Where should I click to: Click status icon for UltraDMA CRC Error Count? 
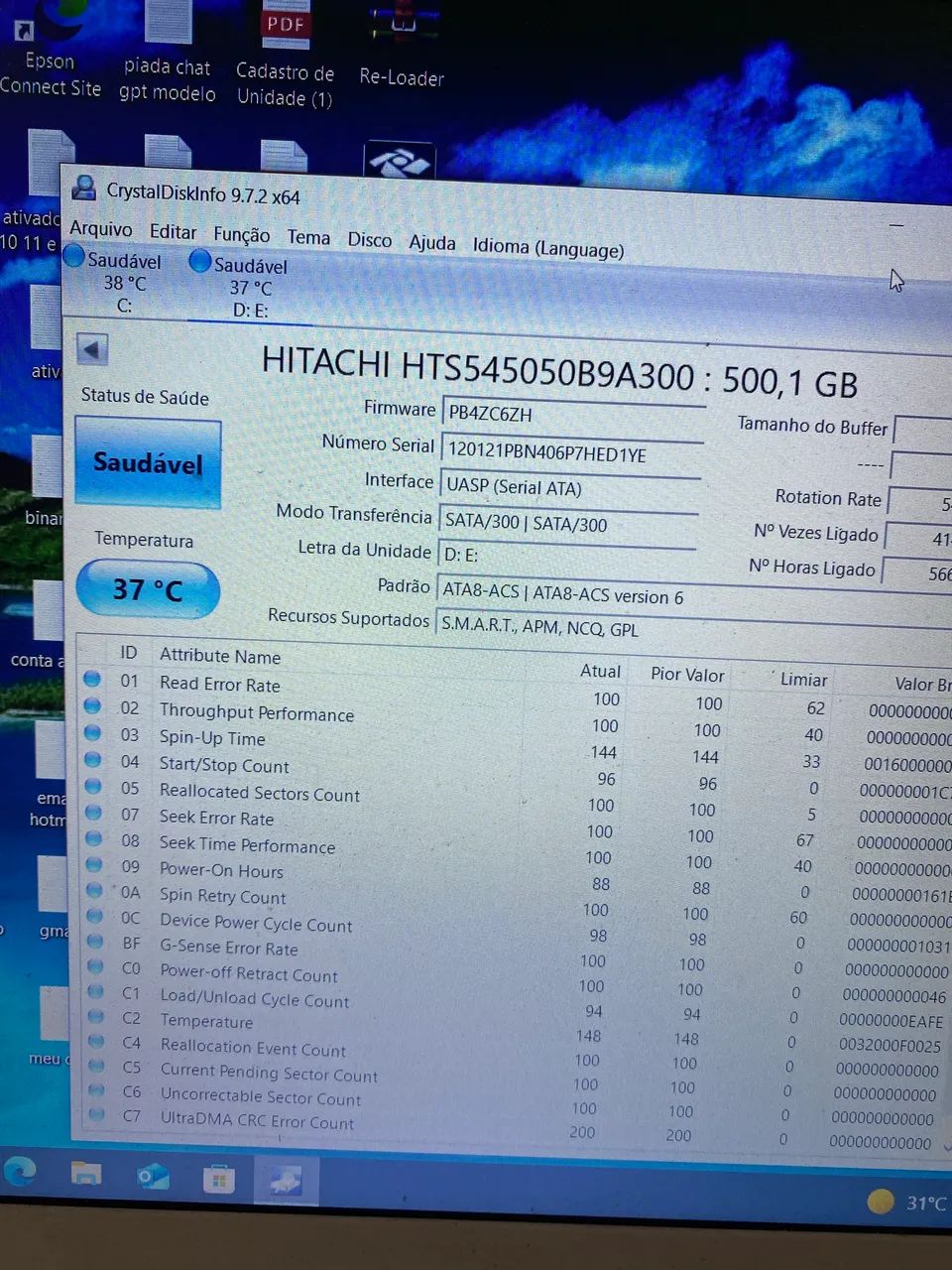point(96,1114)
